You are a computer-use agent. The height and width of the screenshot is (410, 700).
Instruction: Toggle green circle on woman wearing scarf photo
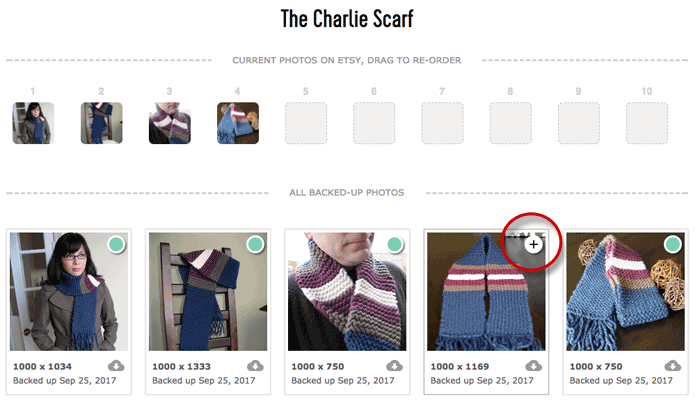116,244
